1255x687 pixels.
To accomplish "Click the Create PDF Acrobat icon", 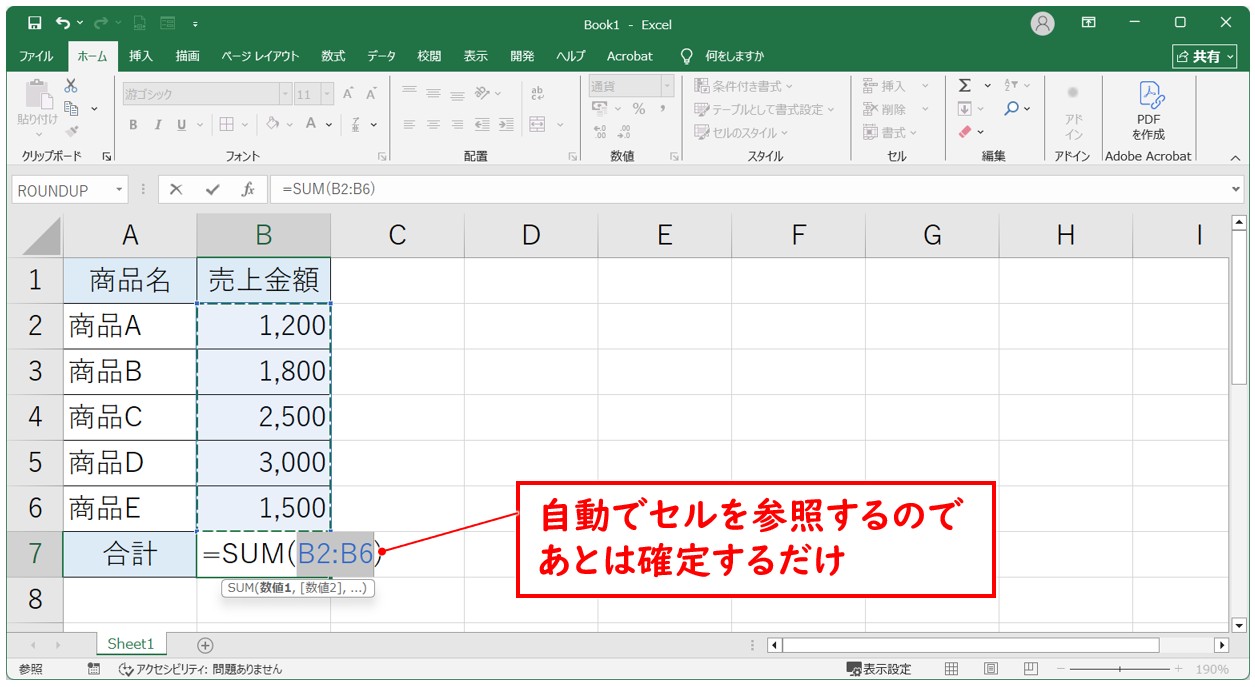I will 1148,109.
